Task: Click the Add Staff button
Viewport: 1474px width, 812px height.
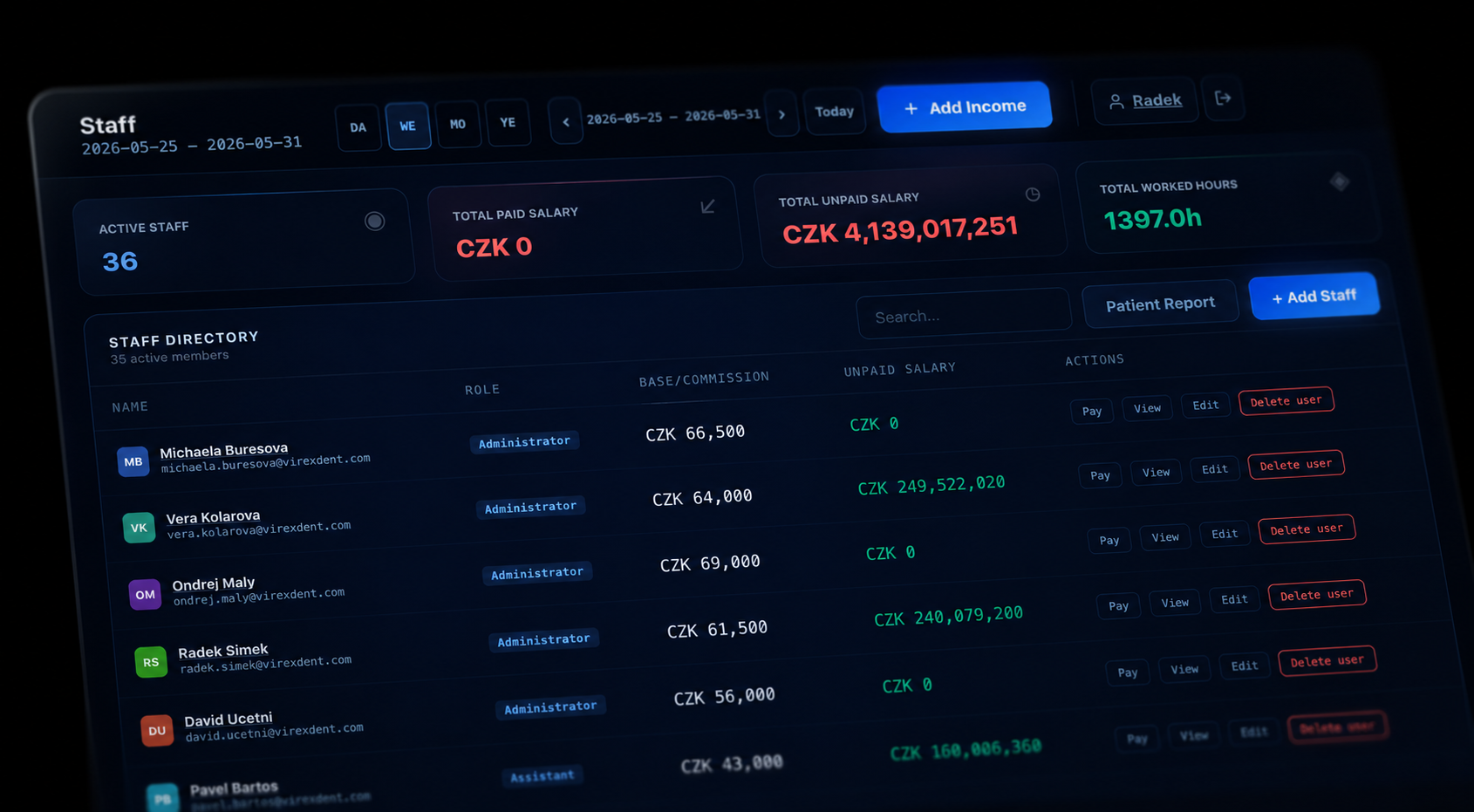Action: [1314, 297]
